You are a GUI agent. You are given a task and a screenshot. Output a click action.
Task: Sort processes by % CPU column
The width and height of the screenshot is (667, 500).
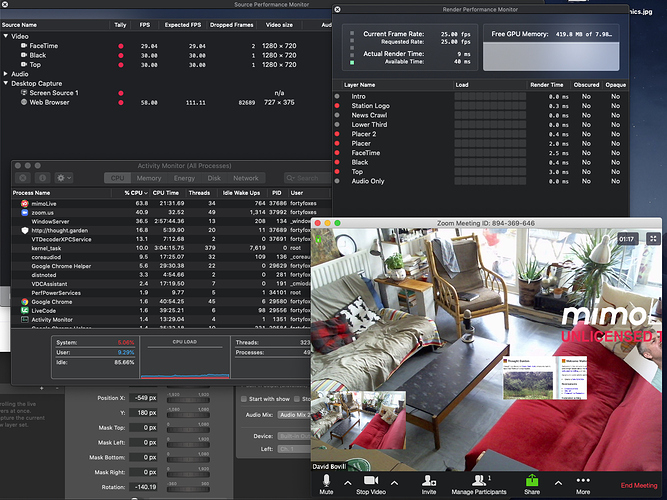point(135,193)
